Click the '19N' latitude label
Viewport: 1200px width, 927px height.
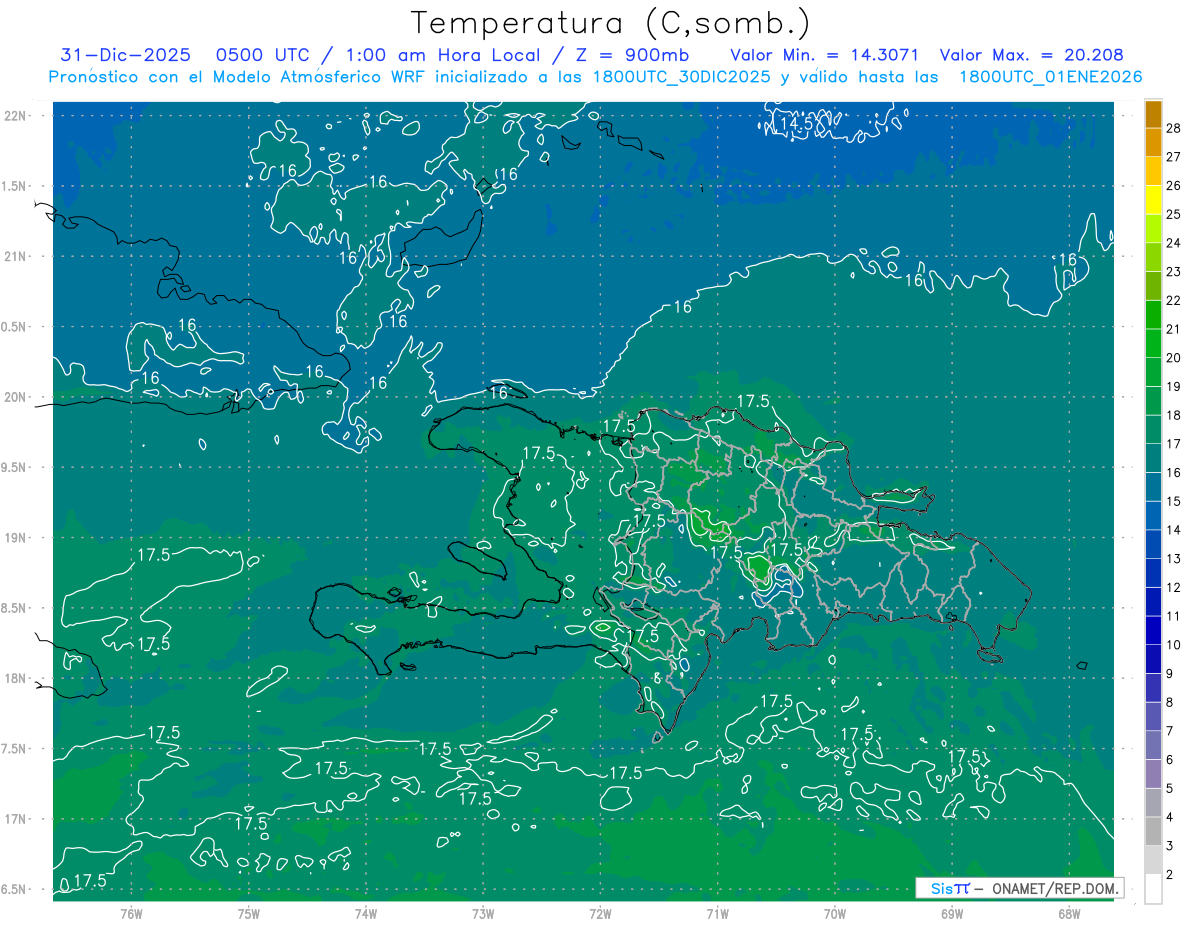pos(16,537)
